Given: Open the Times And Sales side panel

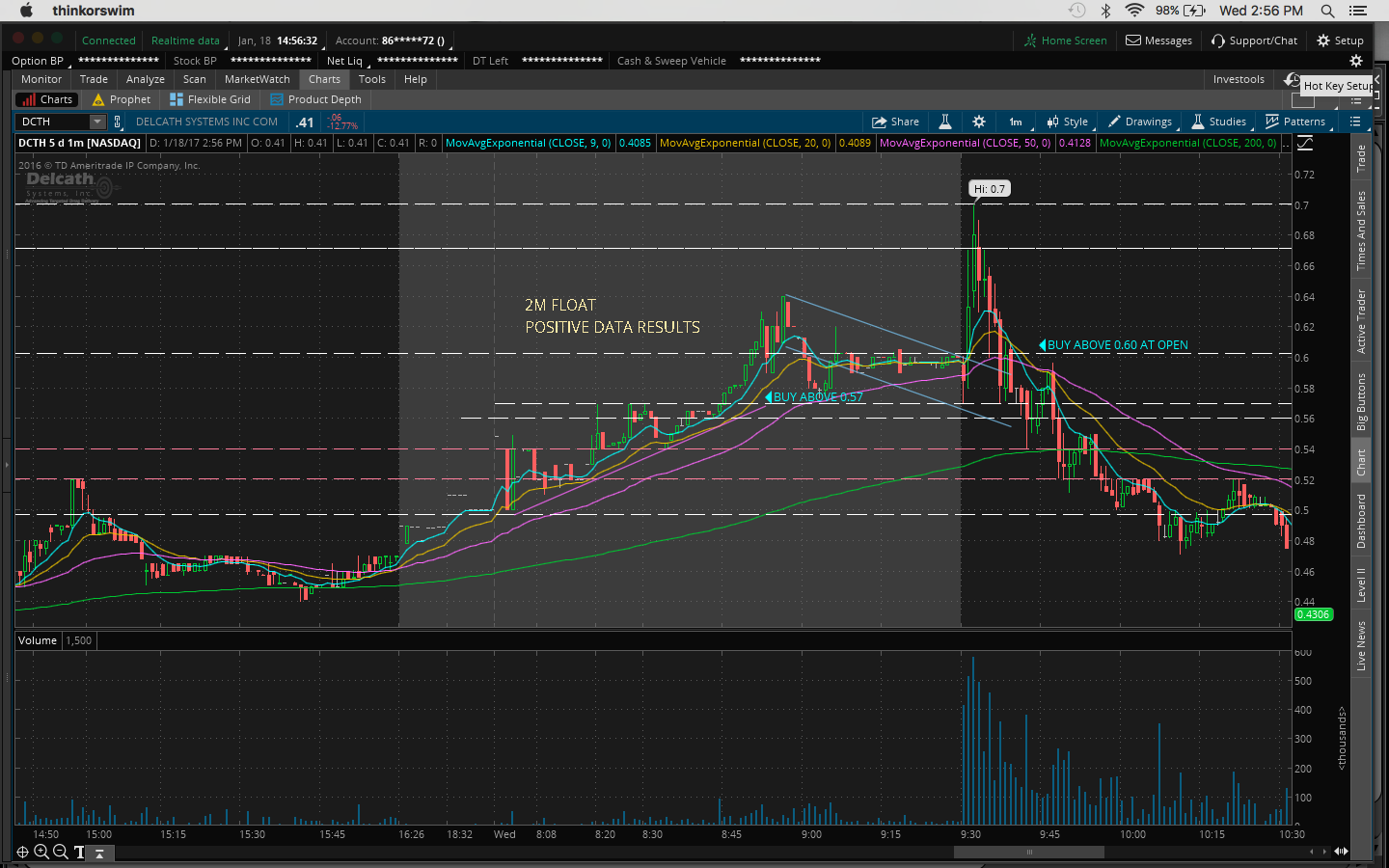Looking at the screenshot, I should click(x=1361, y=231).
